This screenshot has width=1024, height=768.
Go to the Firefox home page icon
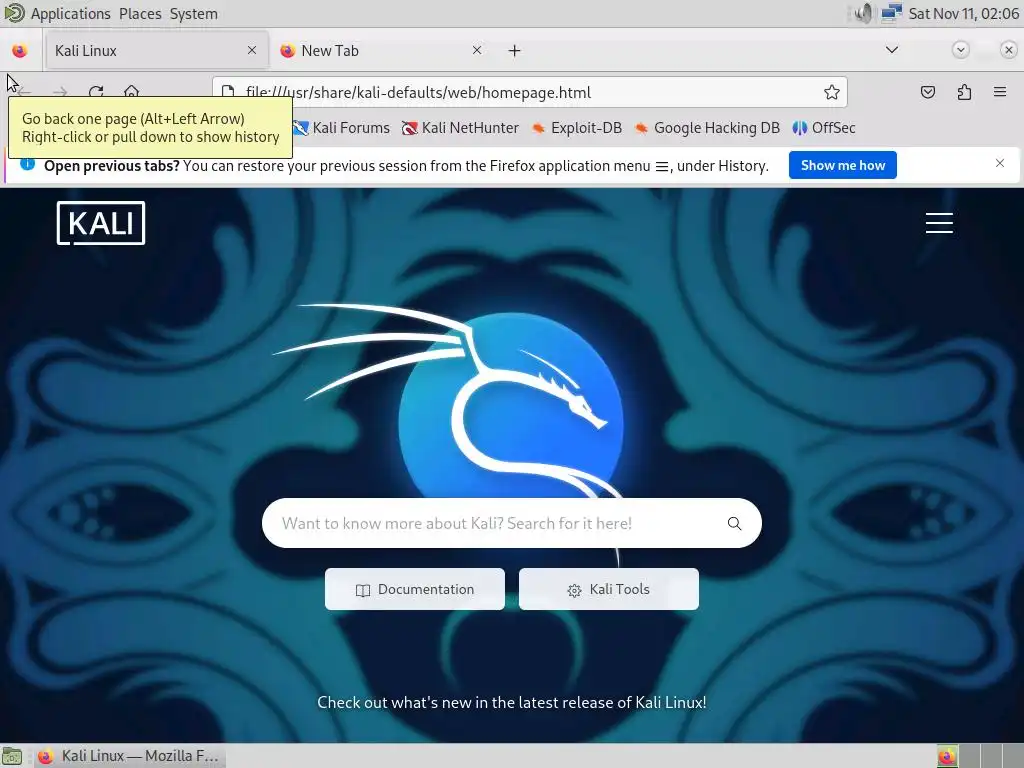(132, 92)
